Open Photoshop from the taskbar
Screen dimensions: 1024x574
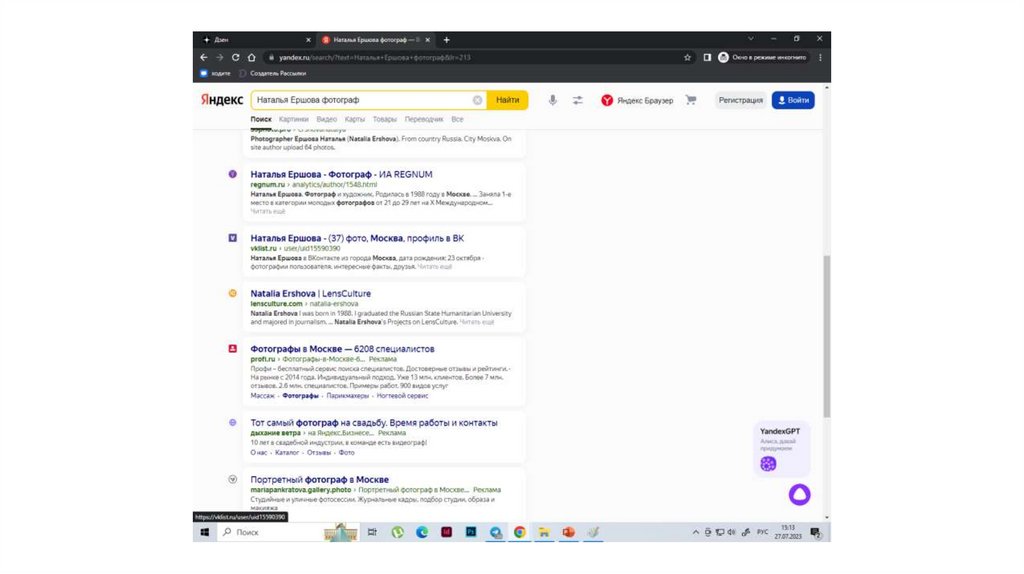471,532
